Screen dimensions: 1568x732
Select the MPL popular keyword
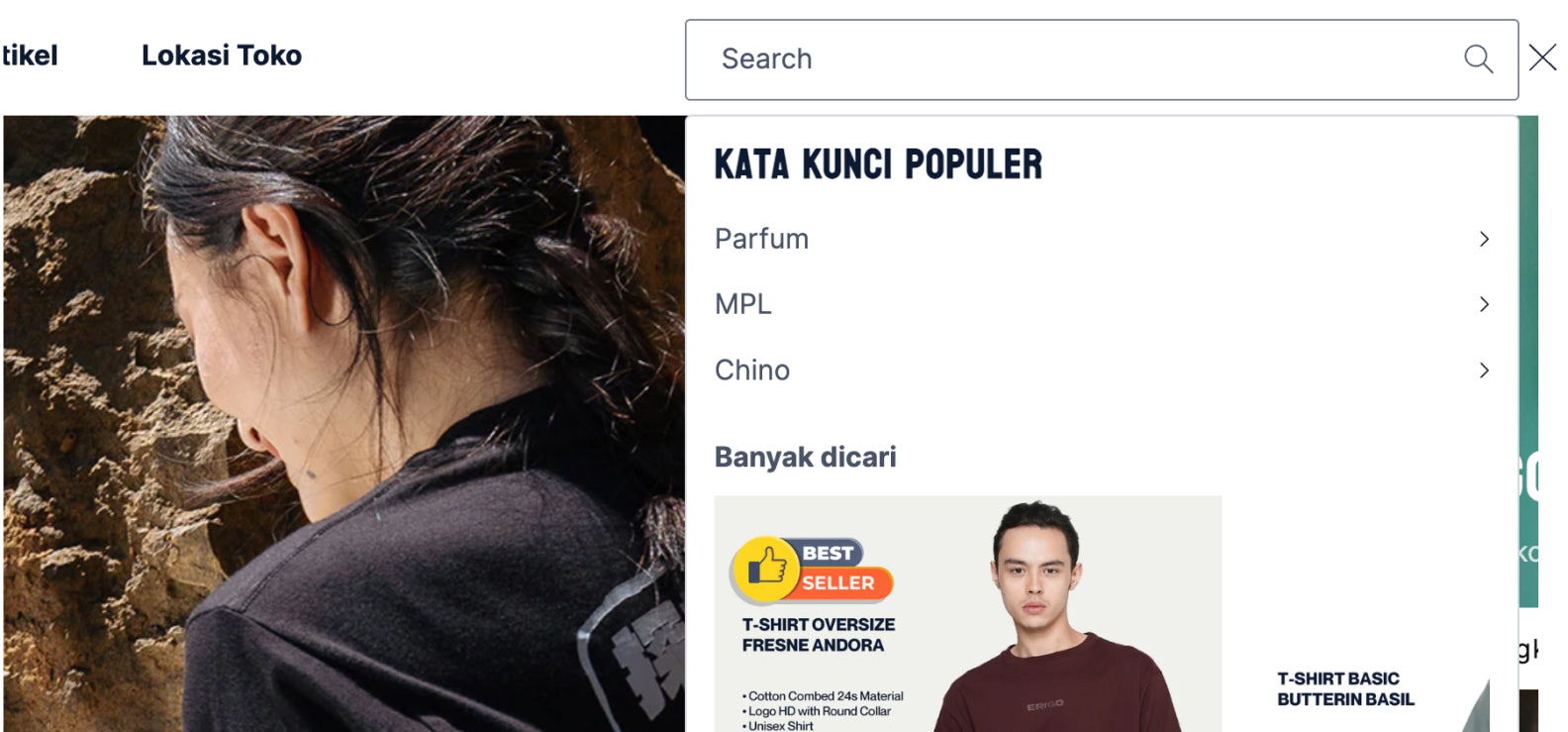pyautogui.click(x=1102, y=304)
